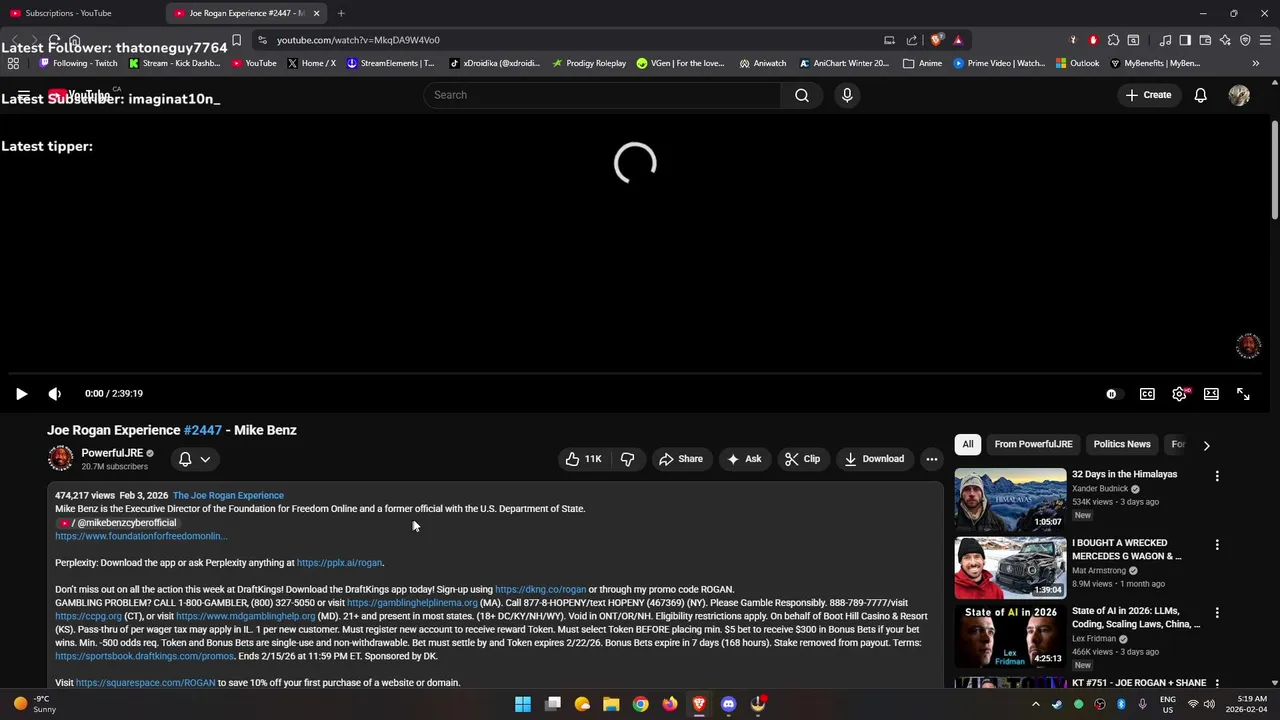Switch the player to theater mode
This screenshot has width=1280, height=720.
(x=1211, y=394)
